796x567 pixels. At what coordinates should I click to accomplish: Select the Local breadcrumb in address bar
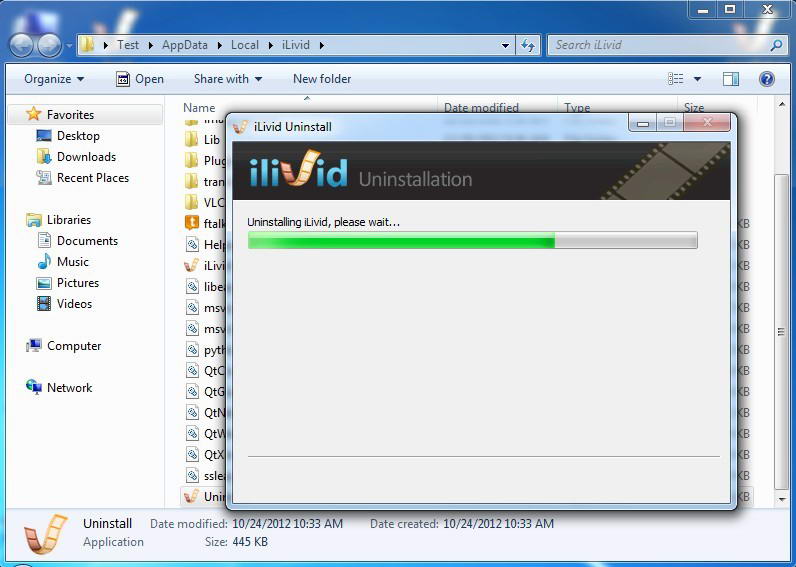pyautogui.click(x=245, y=45)
